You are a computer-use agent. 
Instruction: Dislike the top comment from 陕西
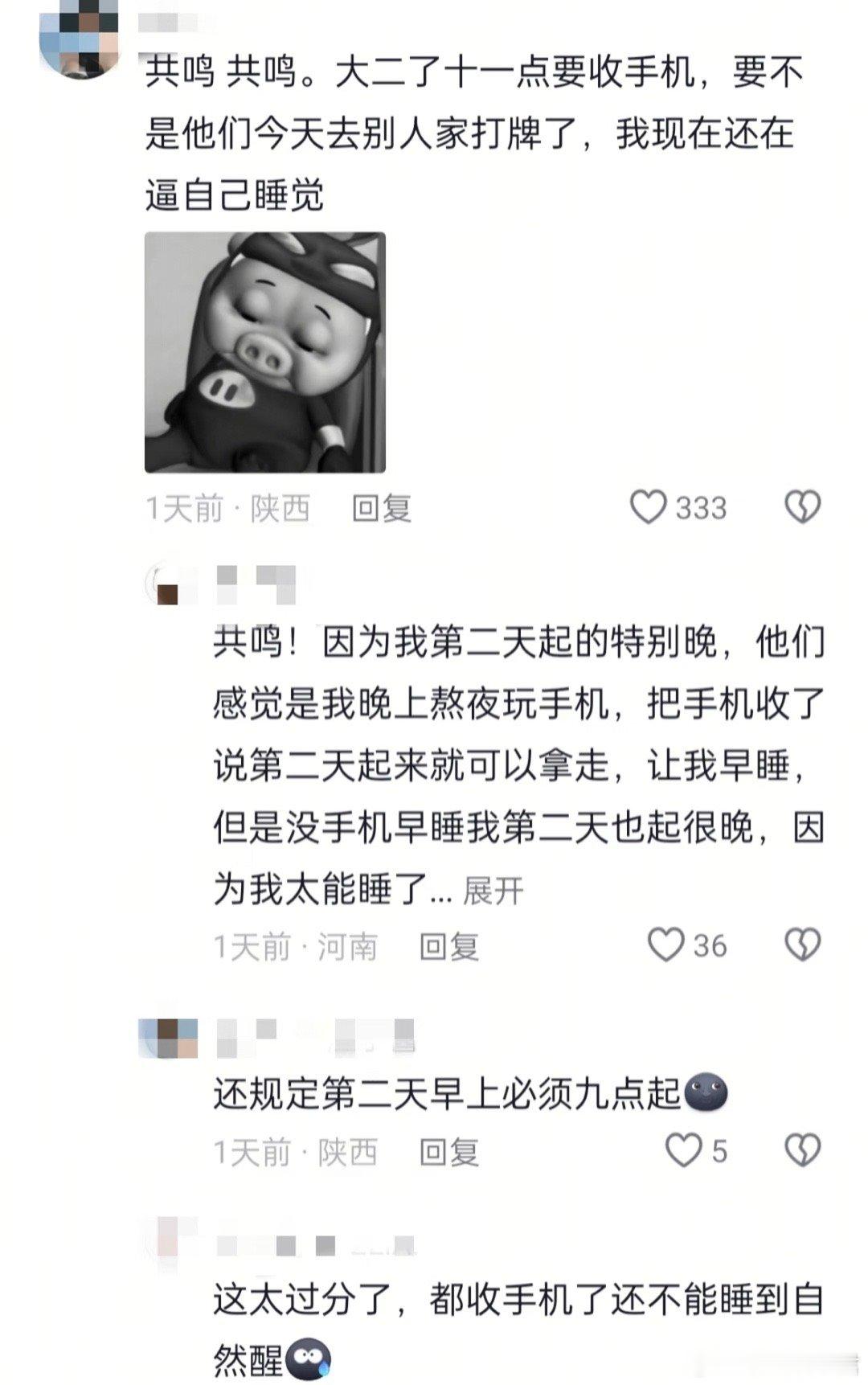(802, 507)
